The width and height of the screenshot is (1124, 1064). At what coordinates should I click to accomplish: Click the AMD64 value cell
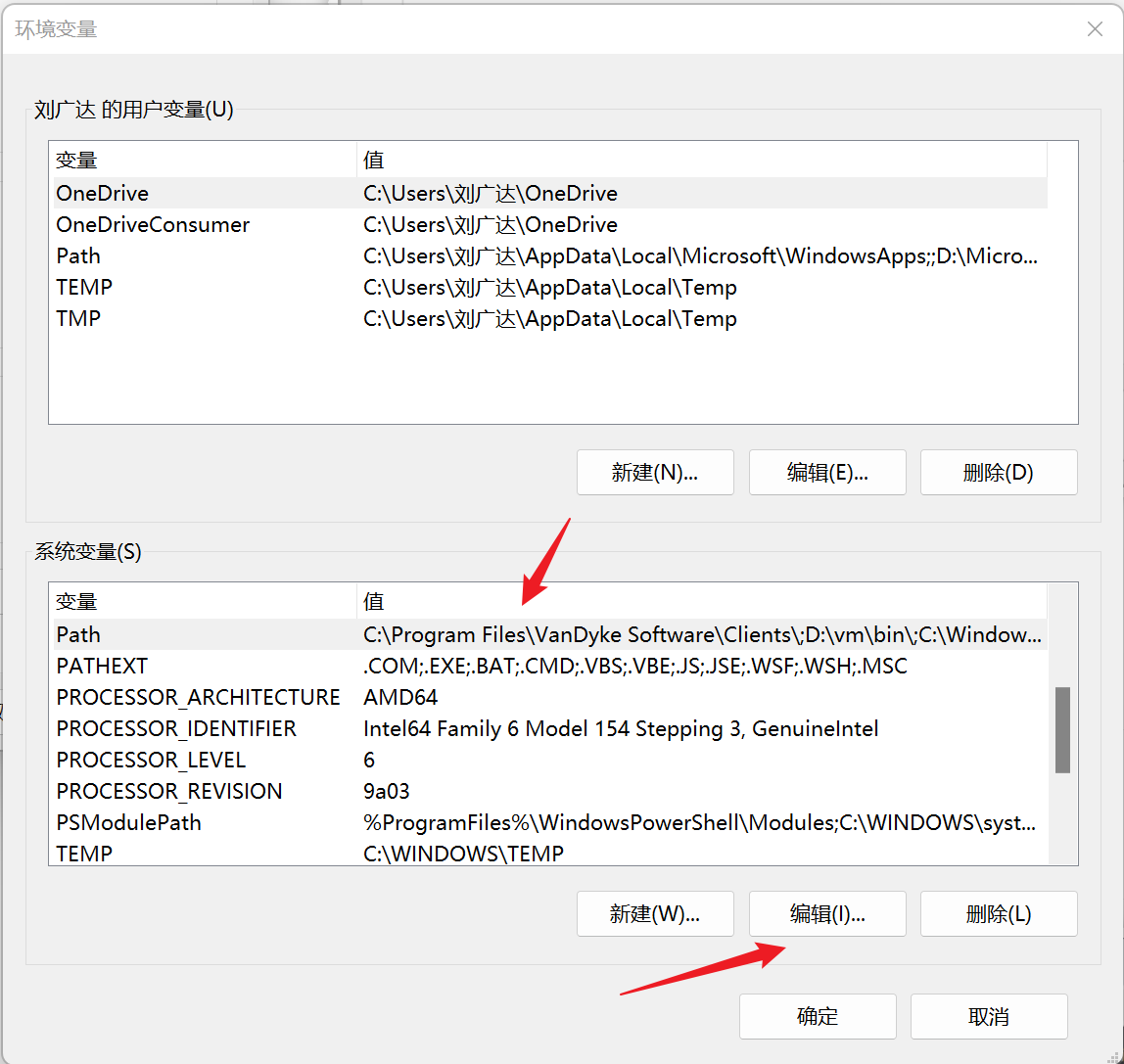click(400, 697)
